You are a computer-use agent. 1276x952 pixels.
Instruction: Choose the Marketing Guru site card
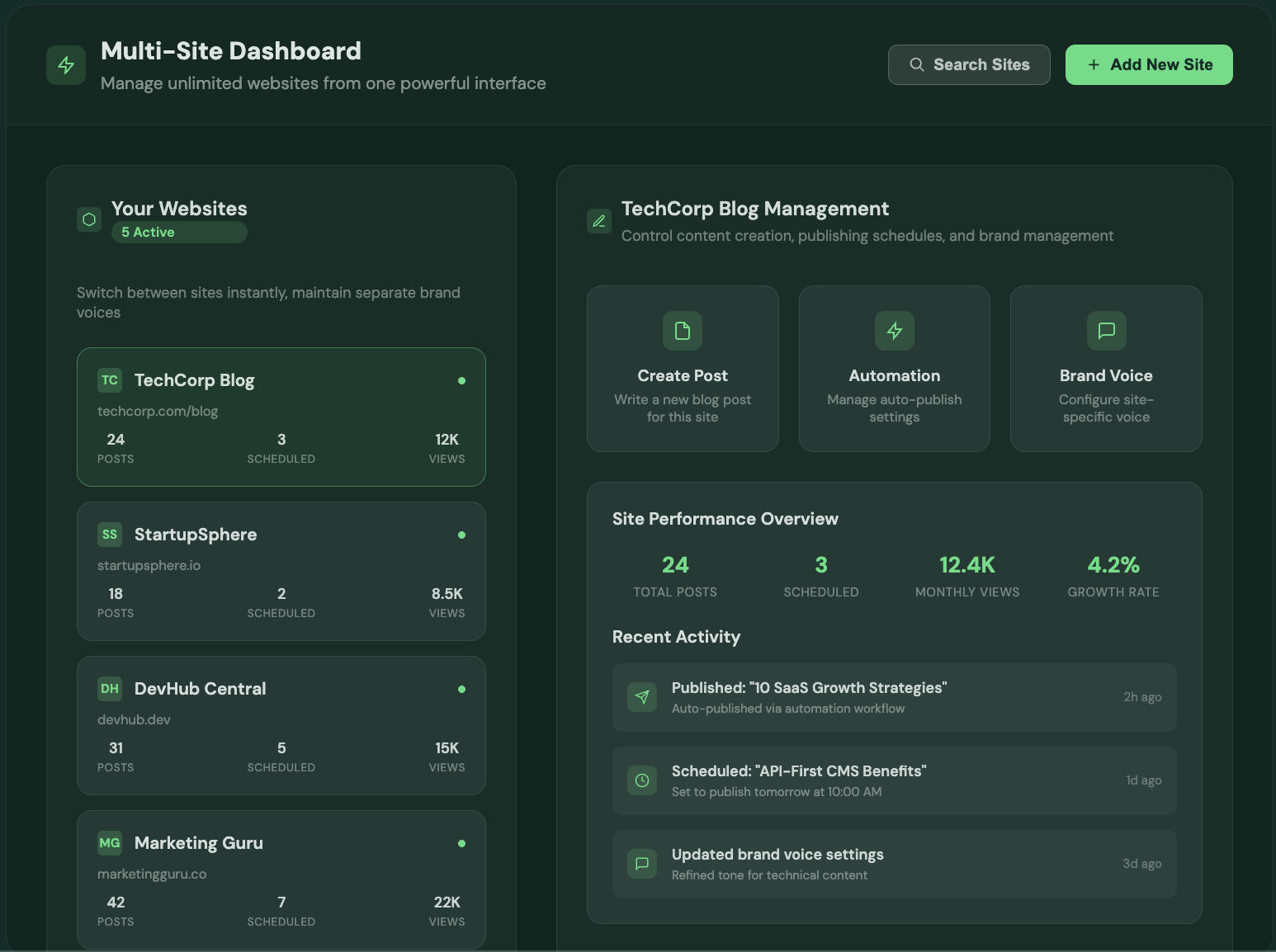[281, 879]
